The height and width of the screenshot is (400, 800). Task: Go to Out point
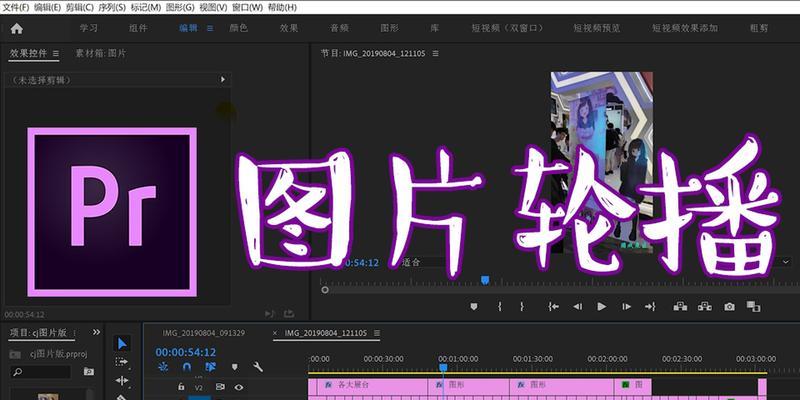tap(650, 306)
